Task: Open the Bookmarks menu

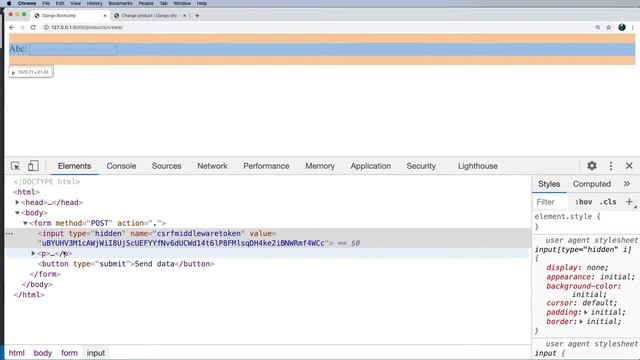Action: pos(120,3)
